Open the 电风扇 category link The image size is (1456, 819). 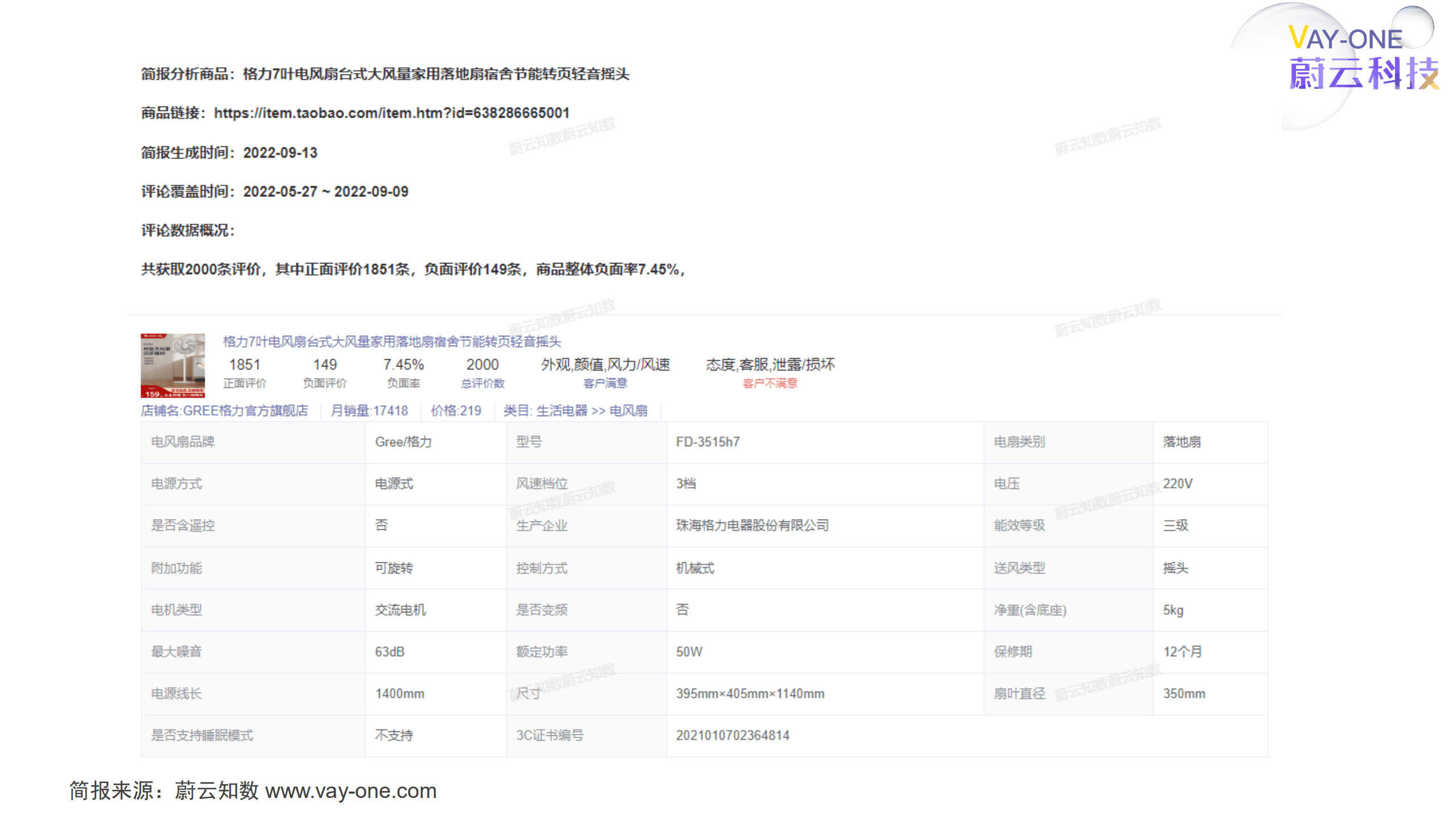pos(629,410)
